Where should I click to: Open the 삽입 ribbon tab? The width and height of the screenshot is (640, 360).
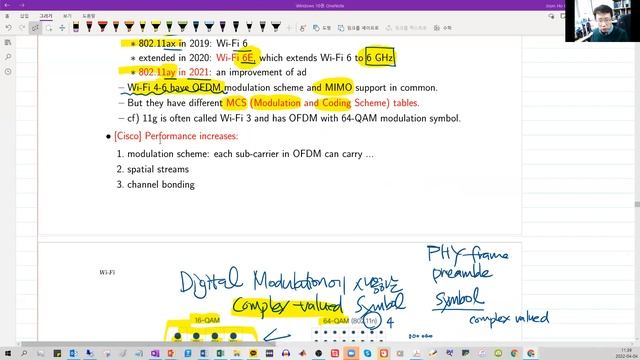pos(24,16)
